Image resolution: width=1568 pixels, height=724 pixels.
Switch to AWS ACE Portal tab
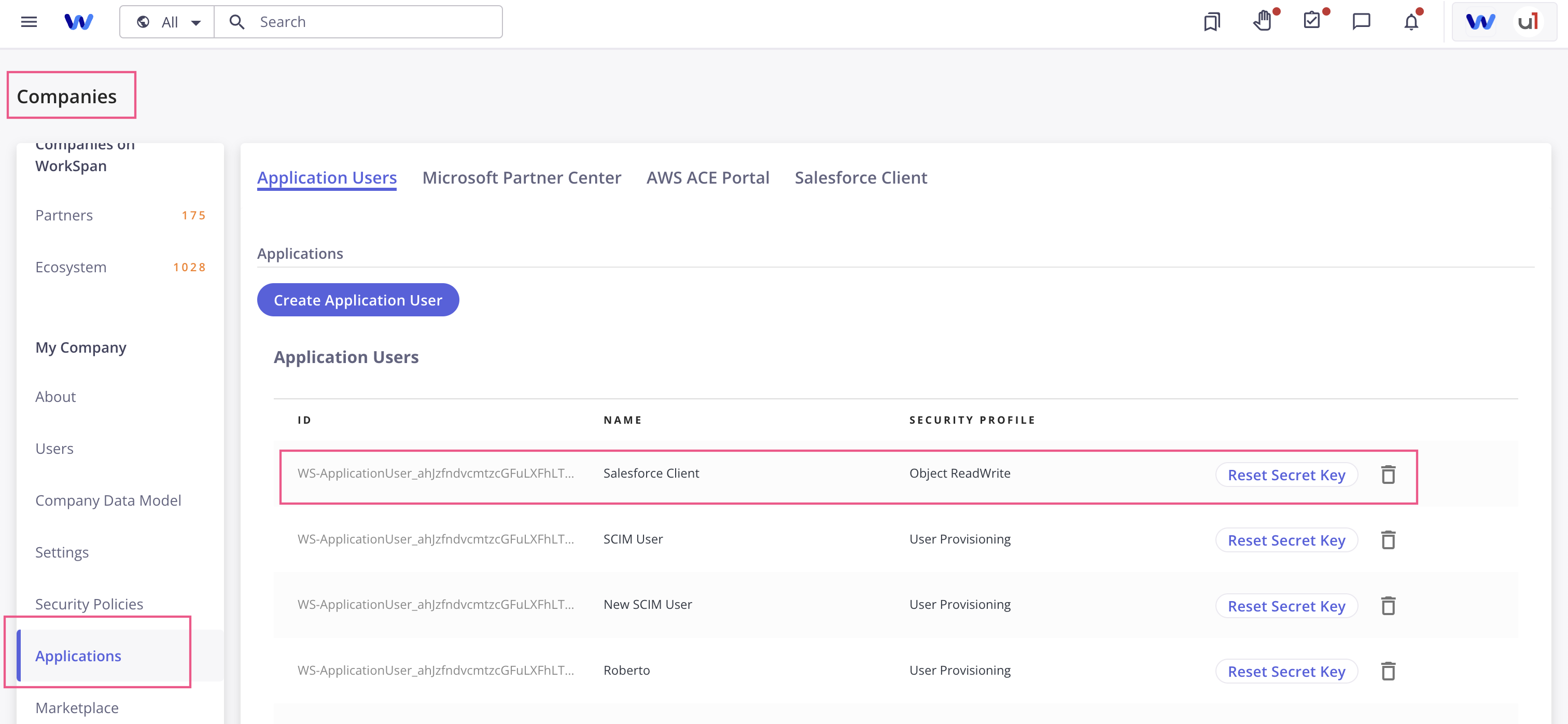(x=708, y=178)
